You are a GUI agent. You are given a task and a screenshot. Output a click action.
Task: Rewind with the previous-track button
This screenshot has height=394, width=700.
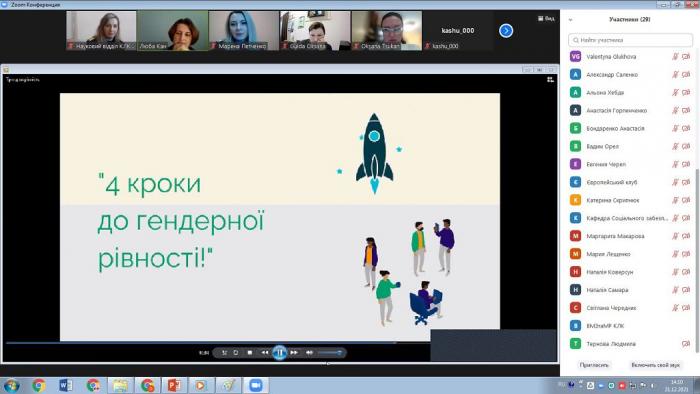(265, 353)
